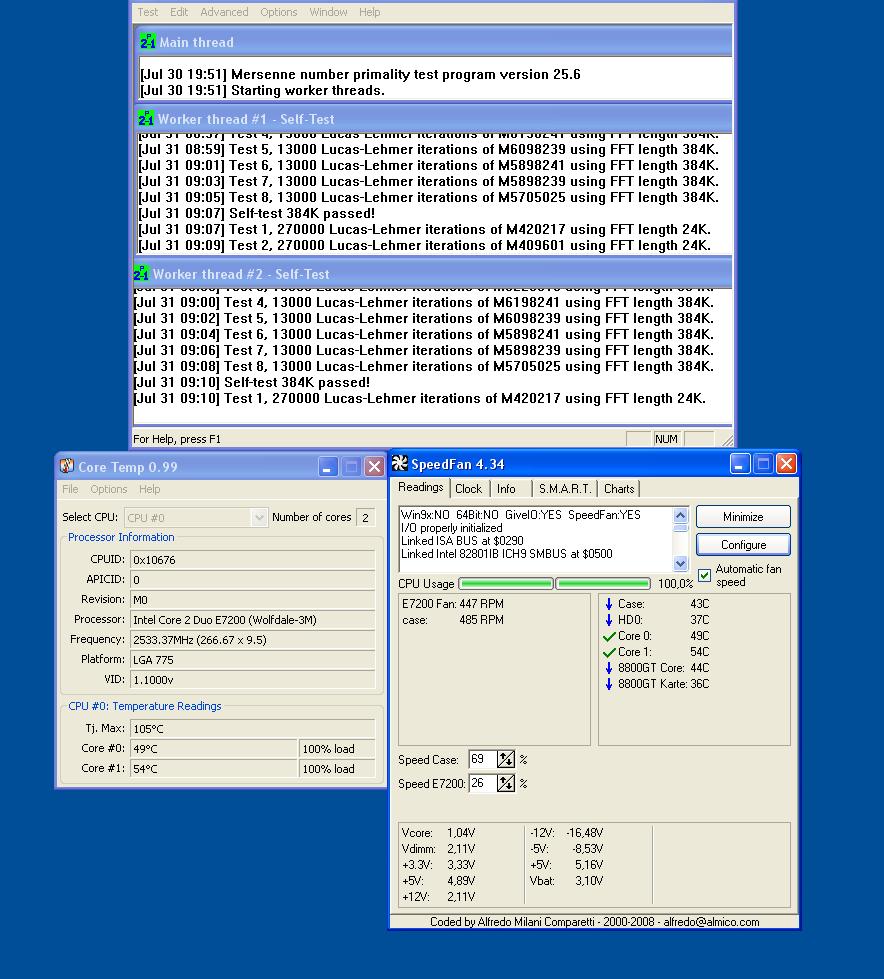Image resolution: width=884 pixels, height=979 pixels.
Task: Click the Configure button in SpeedFan
Action: pyautogui.click(x=743, y=544)
